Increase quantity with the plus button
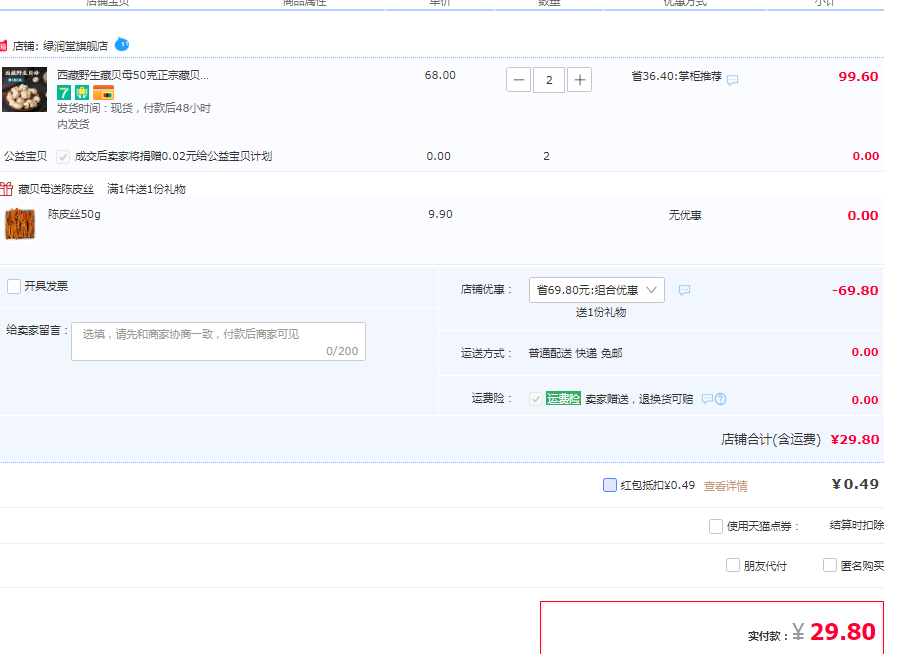This screenshot has width=903, height=654. point(579,80)
